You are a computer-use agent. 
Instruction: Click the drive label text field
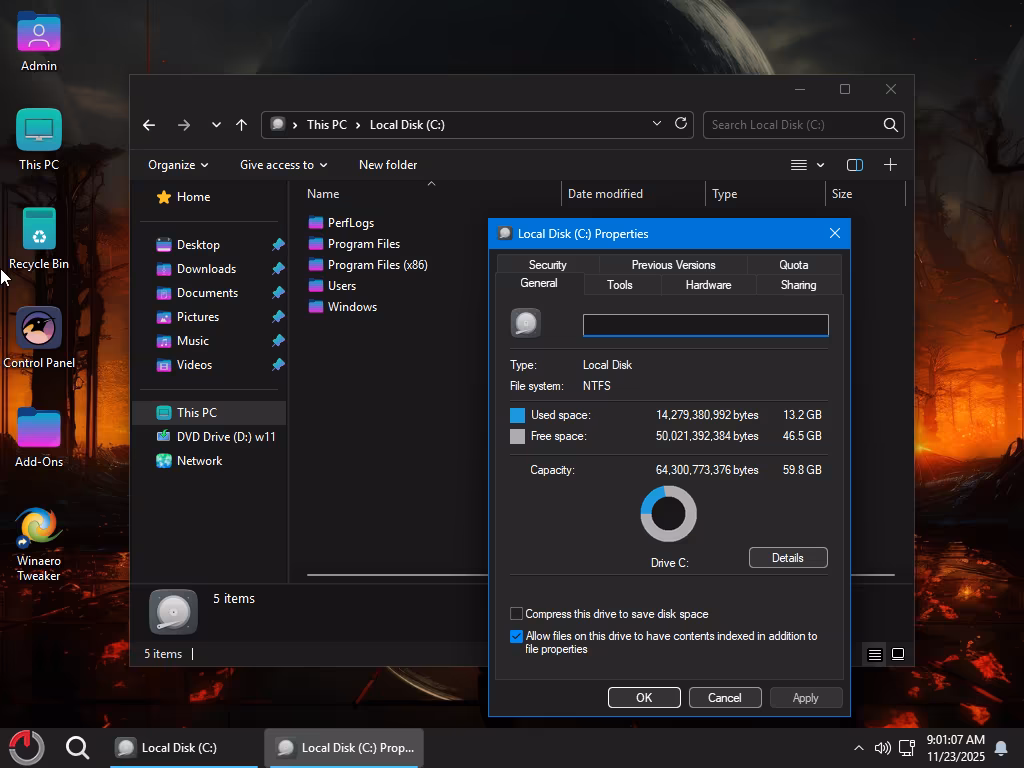(x=705, y=325)
